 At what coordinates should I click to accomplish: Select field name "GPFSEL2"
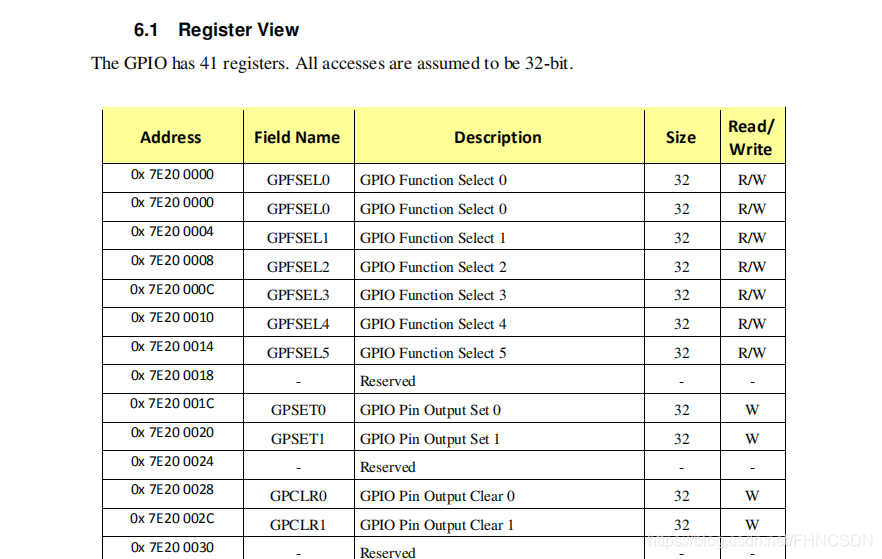298,267
